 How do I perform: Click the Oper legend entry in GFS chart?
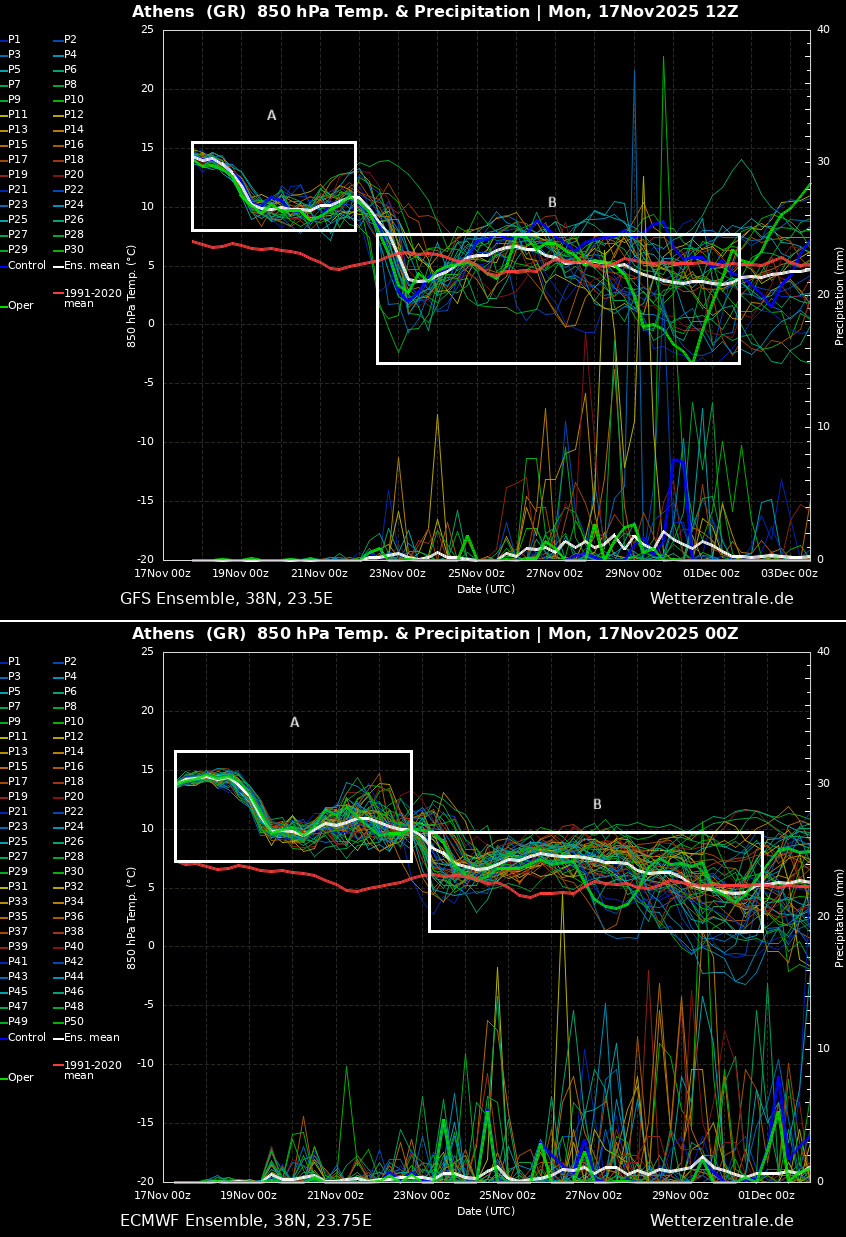point(21,306)
